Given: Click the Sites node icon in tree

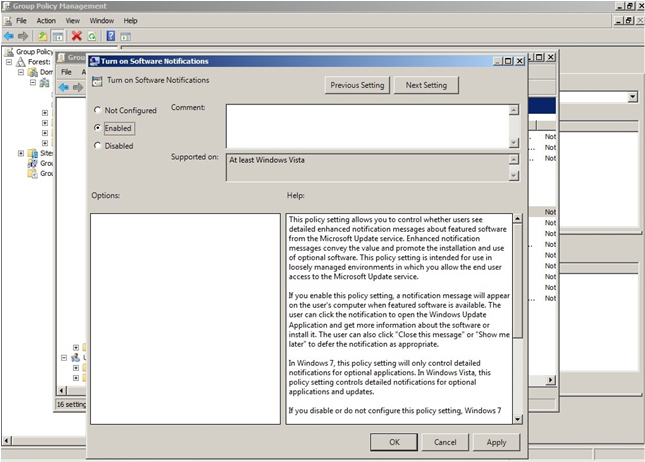Looking at the screenshot, I should tap(32, 153).
